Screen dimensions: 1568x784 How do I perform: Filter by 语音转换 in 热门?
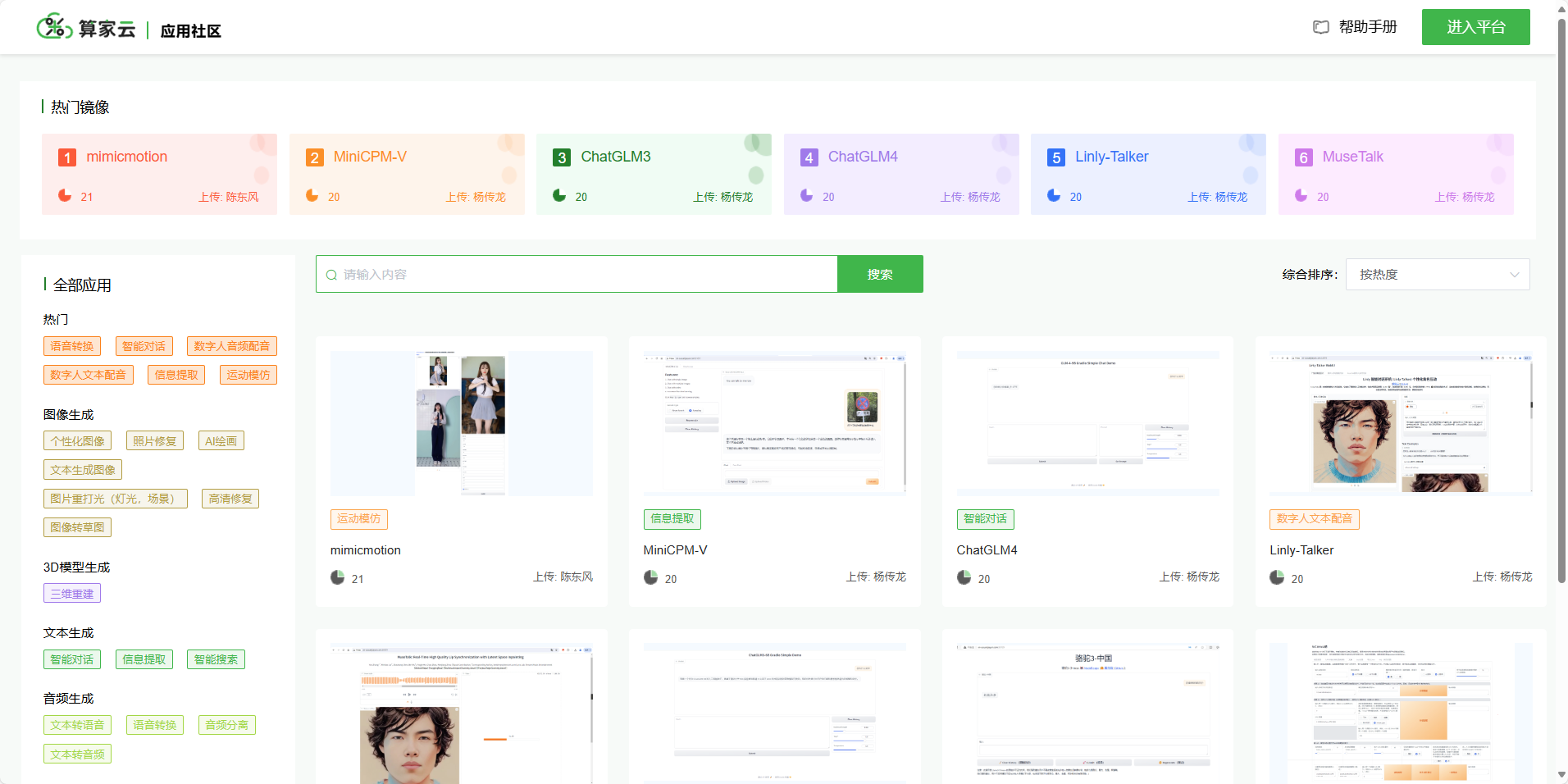coord(72,346)
